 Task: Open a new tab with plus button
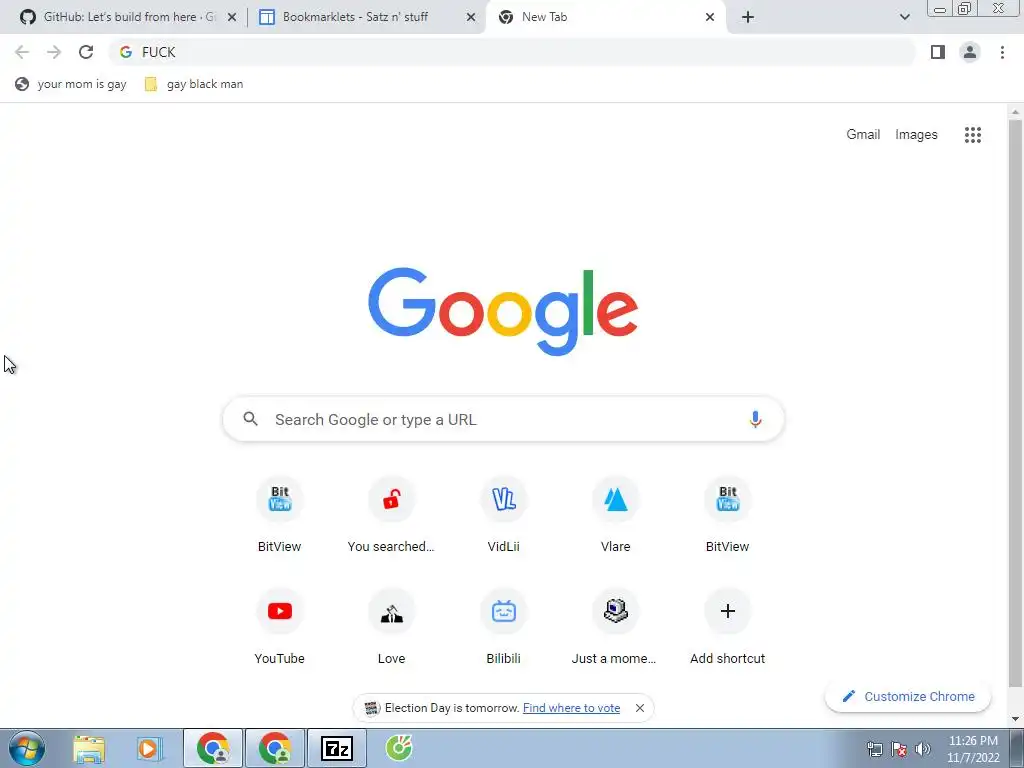[x=748, y=17]
